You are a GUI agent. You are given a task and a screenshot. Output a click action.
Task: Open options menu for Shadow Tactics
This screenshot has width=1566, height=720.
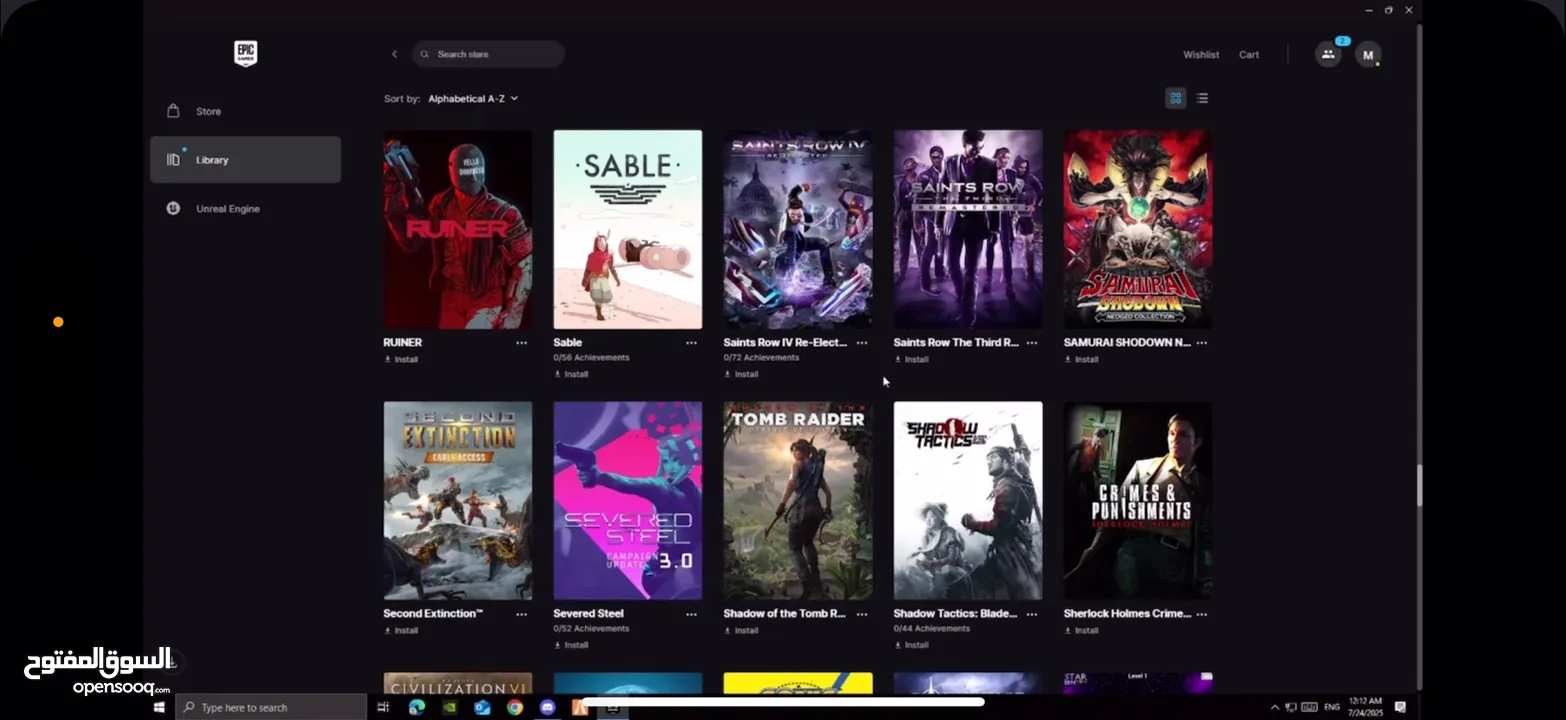click(1032, 614)
